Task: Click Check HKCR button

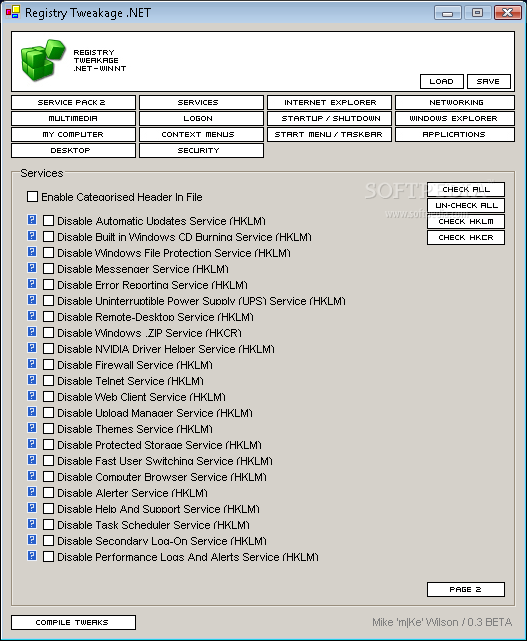Action: coord(466,237)
